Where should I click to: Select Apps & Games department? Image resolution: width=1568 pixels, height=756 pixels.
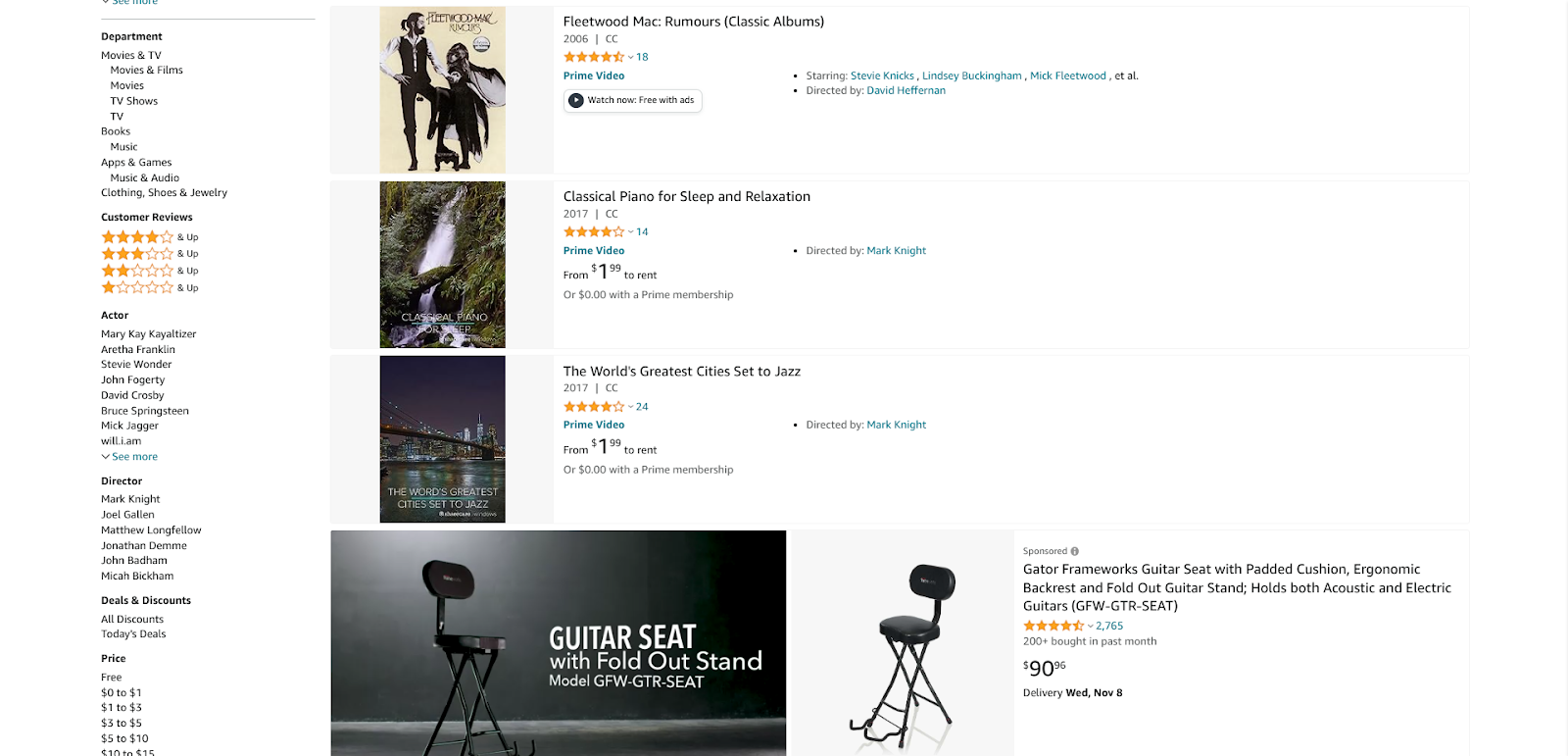point(136,163)
